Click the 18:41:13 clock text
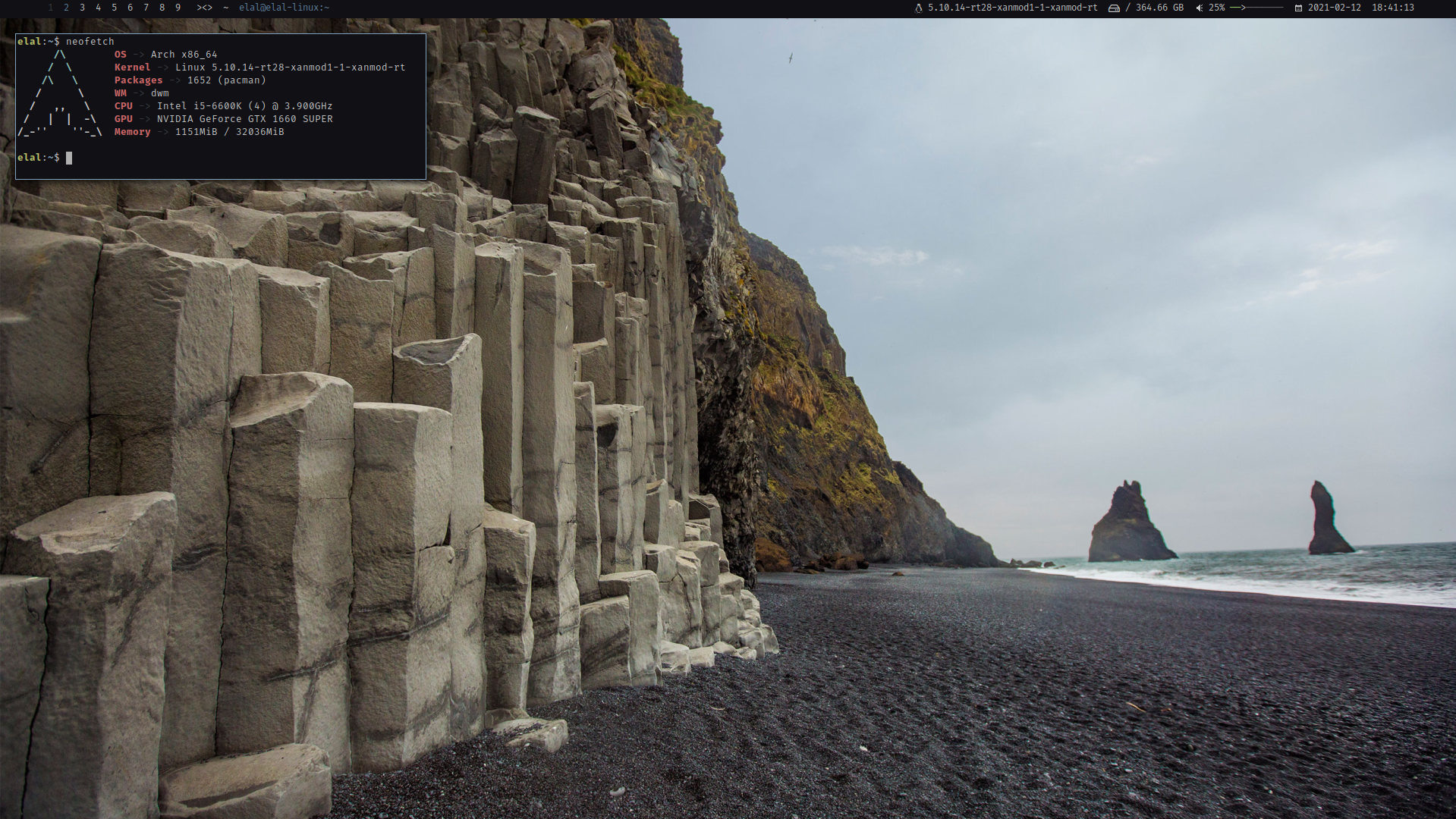 point(1392,8)
